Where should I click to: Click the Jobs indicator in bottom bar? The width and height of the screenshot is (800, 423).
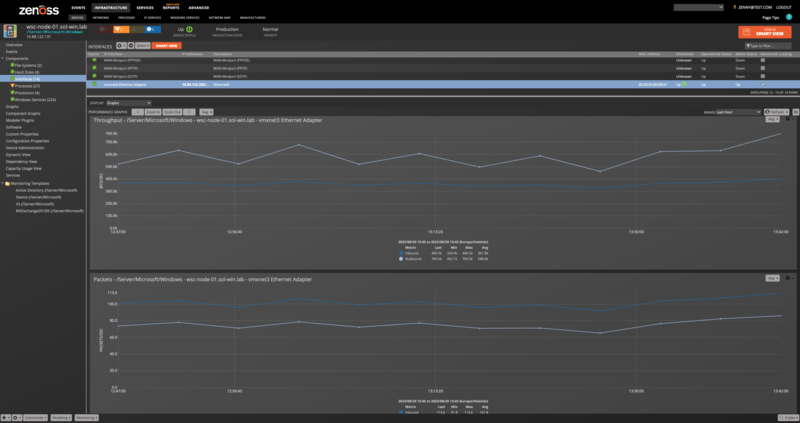(787, 418)
